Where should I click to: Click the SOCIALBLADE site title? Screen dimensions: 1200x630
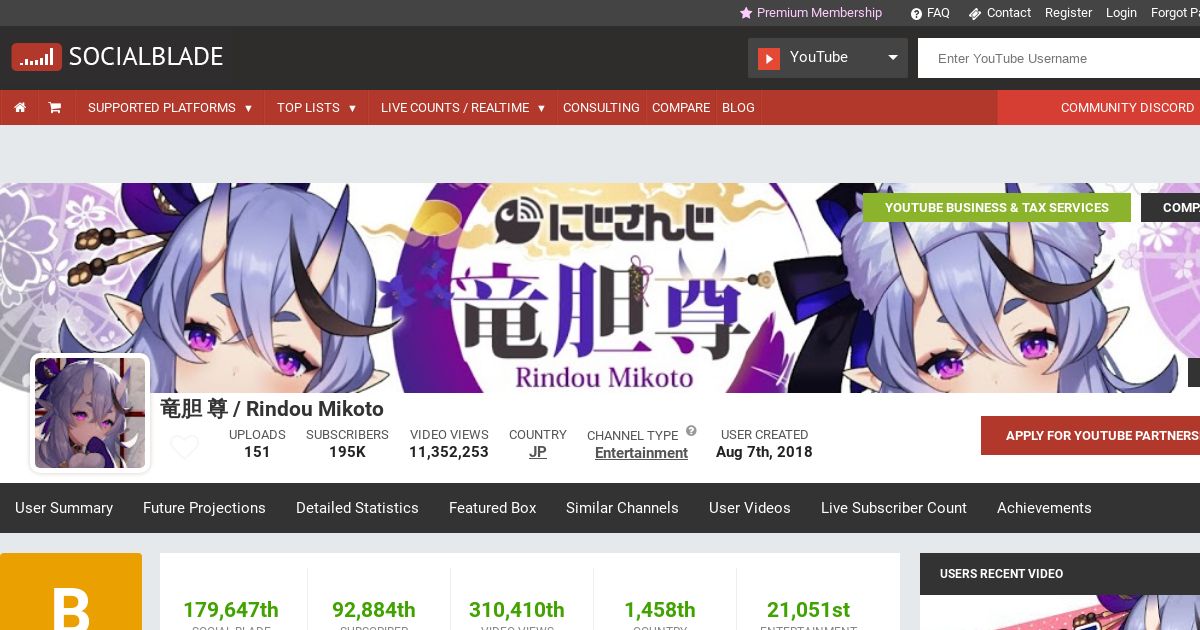click(146, 57)
